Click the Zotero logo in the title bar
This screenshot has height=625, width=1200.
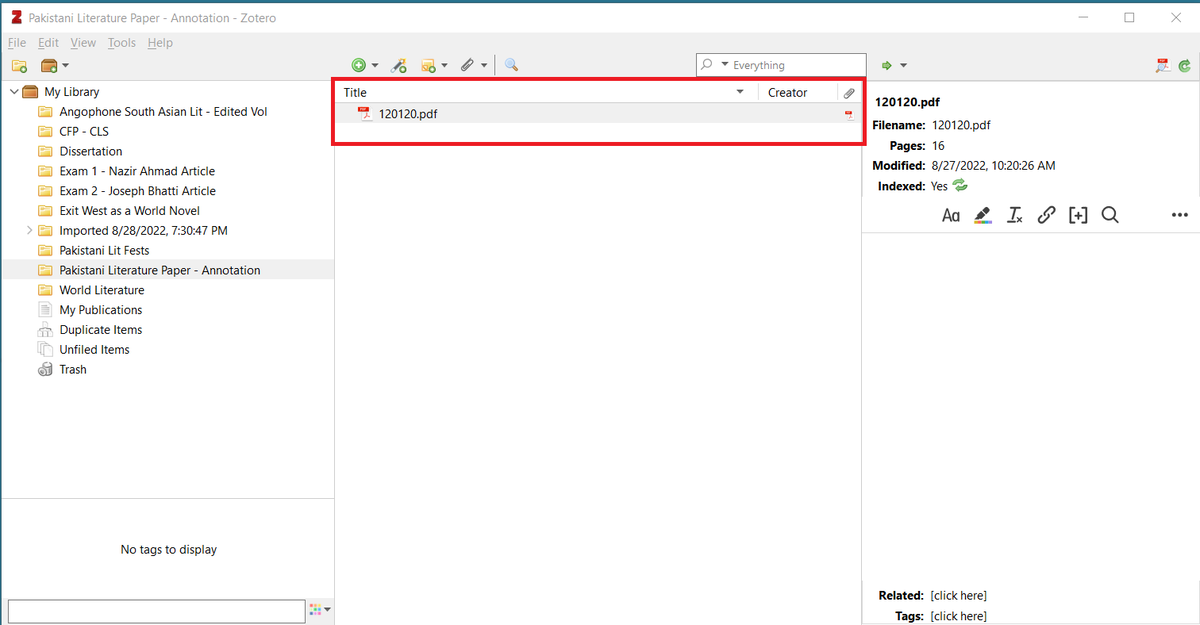click(17, 18)
